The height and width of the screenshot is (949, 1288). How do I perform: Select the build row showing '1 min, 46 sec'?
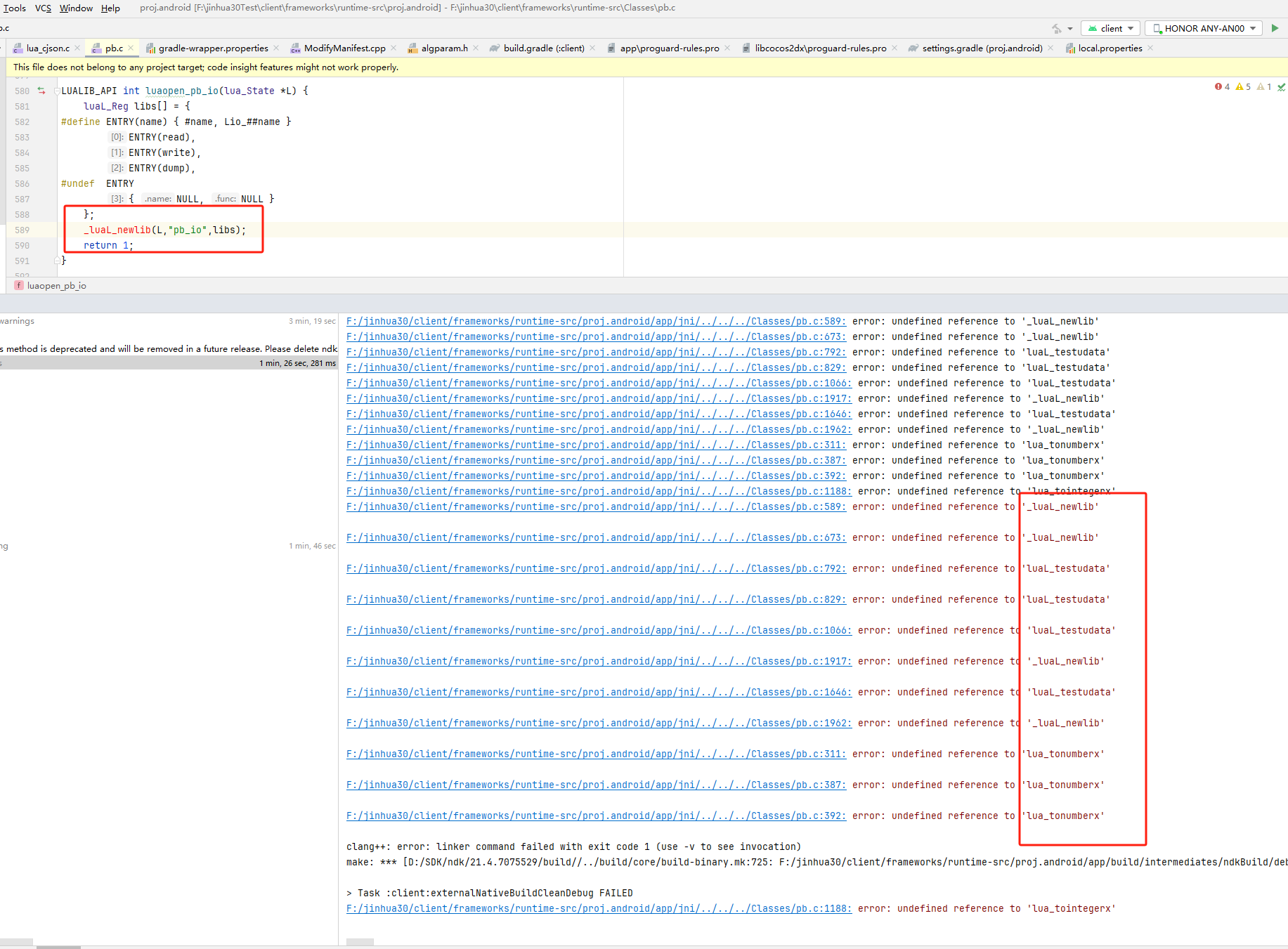(x=169, y=546)
